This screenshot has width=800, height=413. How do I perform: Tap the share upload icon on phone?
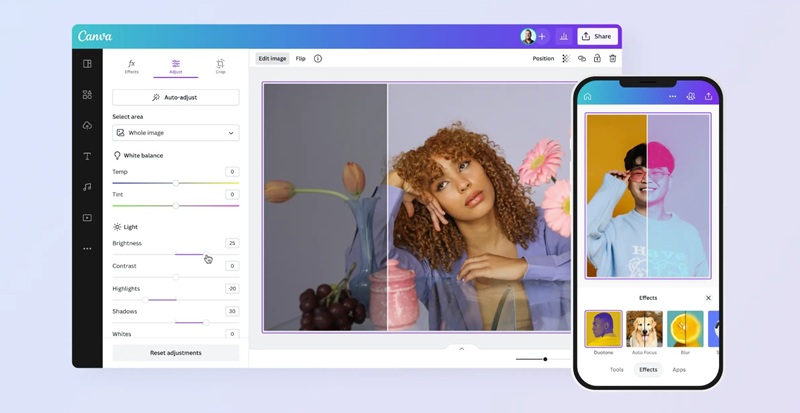coord(708,96)
